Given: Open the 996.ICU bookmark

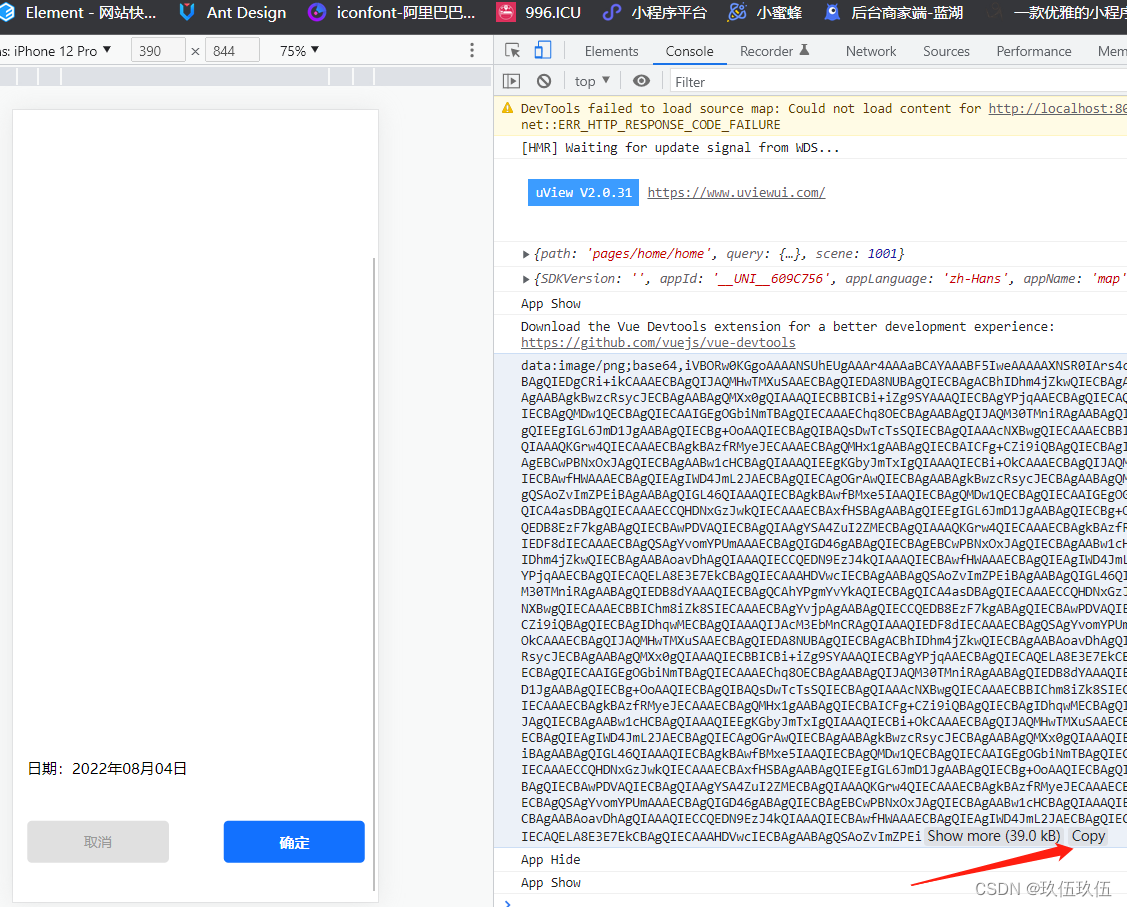Looking at the screenshot, I should coord(538,13).
